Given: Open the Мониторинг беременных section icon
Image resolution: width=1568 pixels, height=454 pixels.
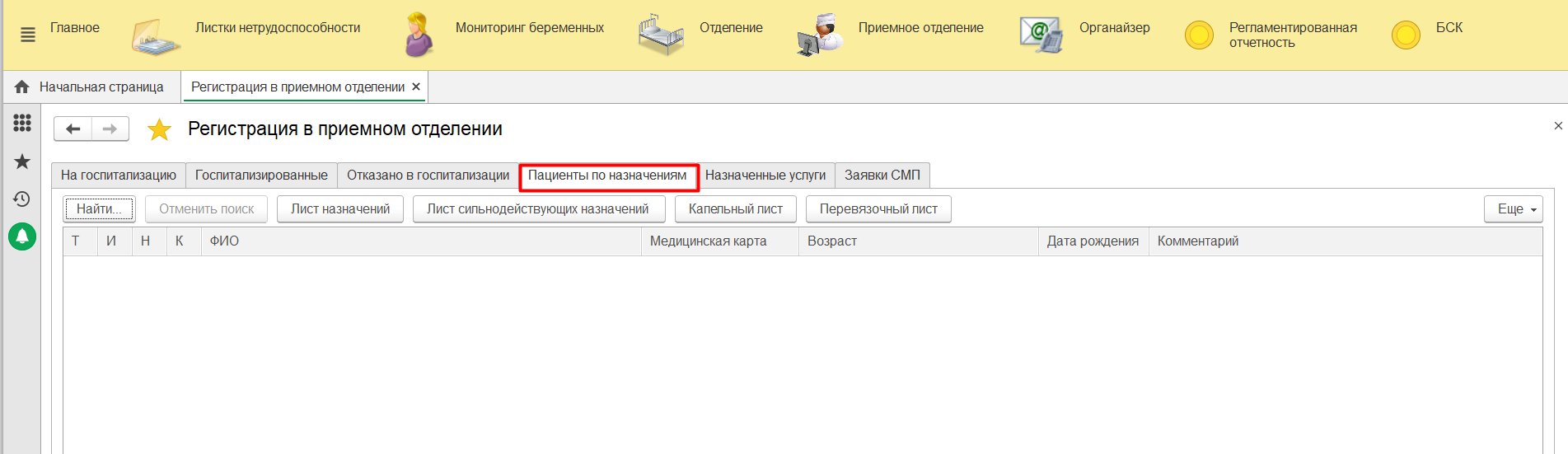Looking at the screenshot, I should 419,35.
